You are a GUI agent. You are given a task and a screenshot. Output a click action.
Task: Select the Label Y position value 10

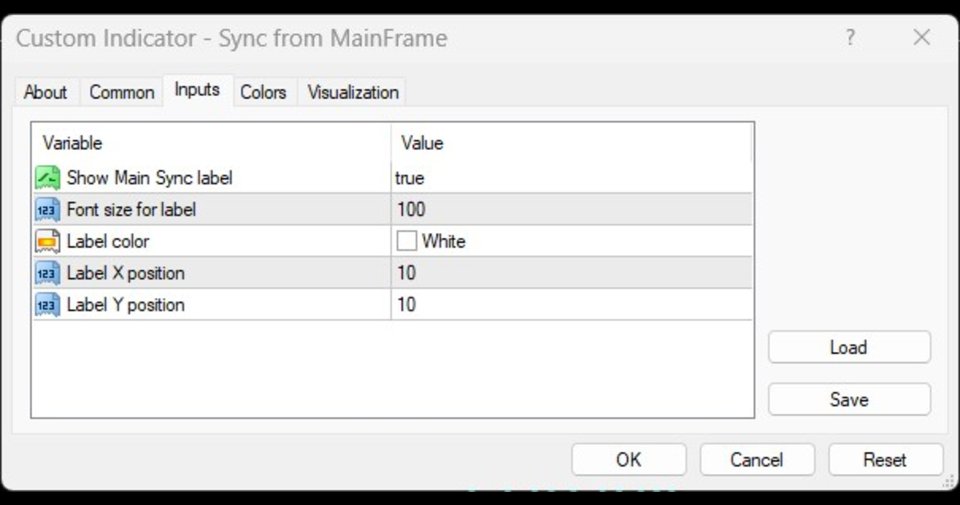tap(571, 305)
